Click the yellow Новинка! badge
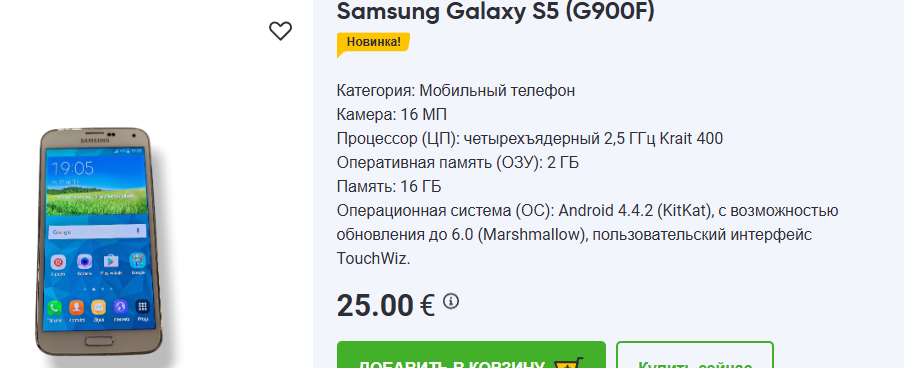904x368 pixels. (374, 43)
